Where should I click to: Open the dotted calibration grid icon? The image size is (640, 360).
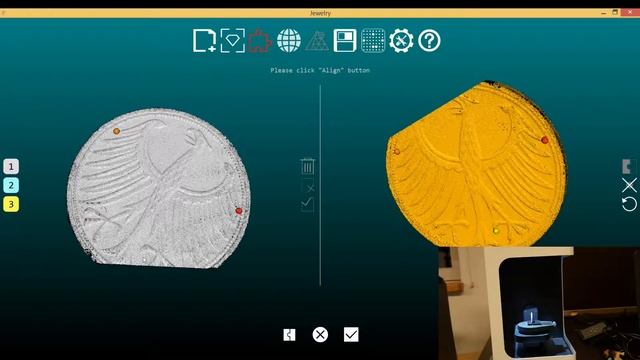373,40
